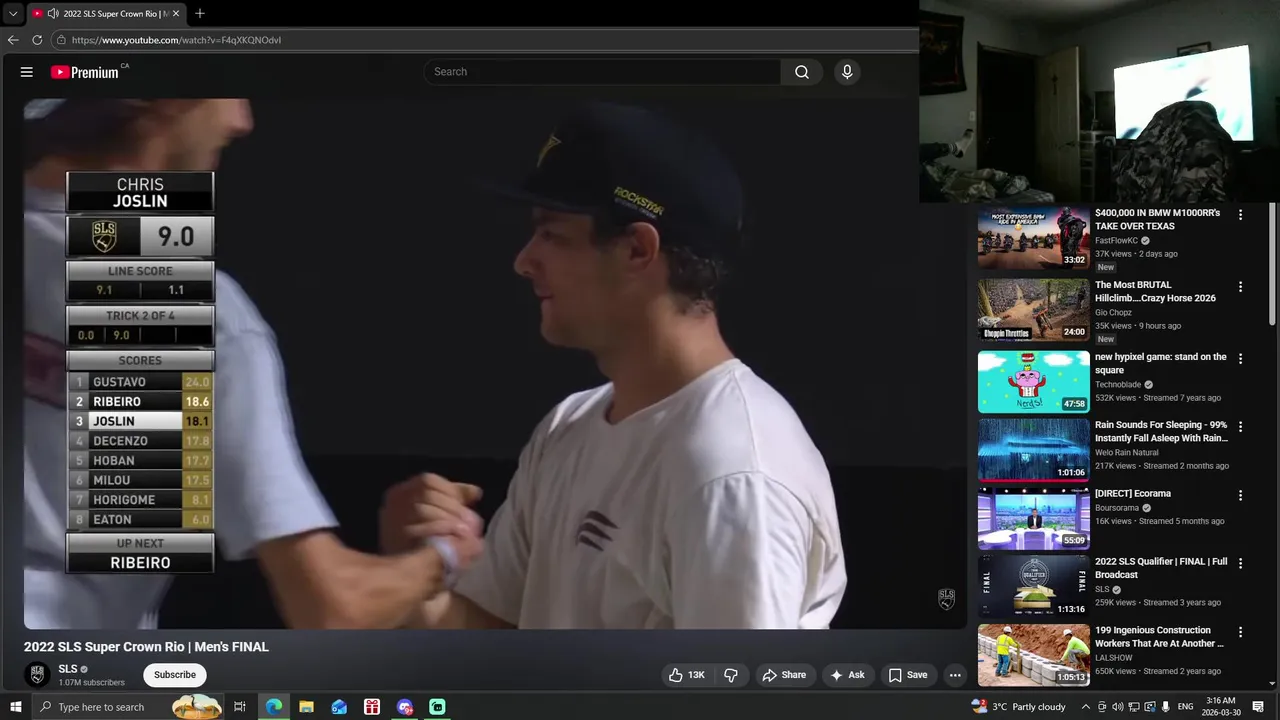This screenshot has width=1280, height=720.
Task: Save the video to a playlist
Action: (908, 675)
